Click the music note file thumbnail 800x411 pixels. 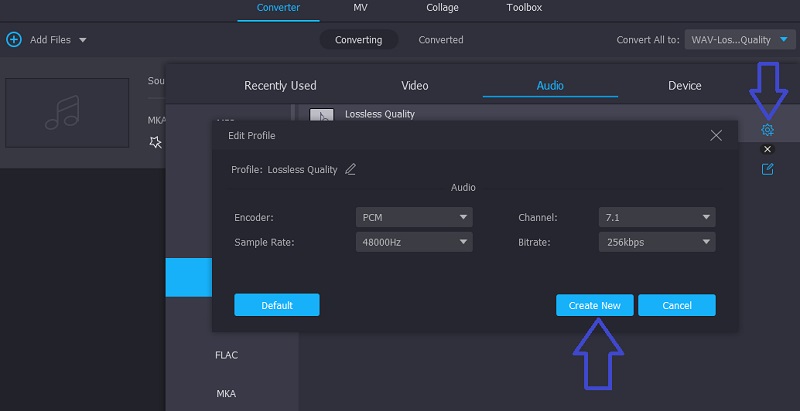point(69,112)
